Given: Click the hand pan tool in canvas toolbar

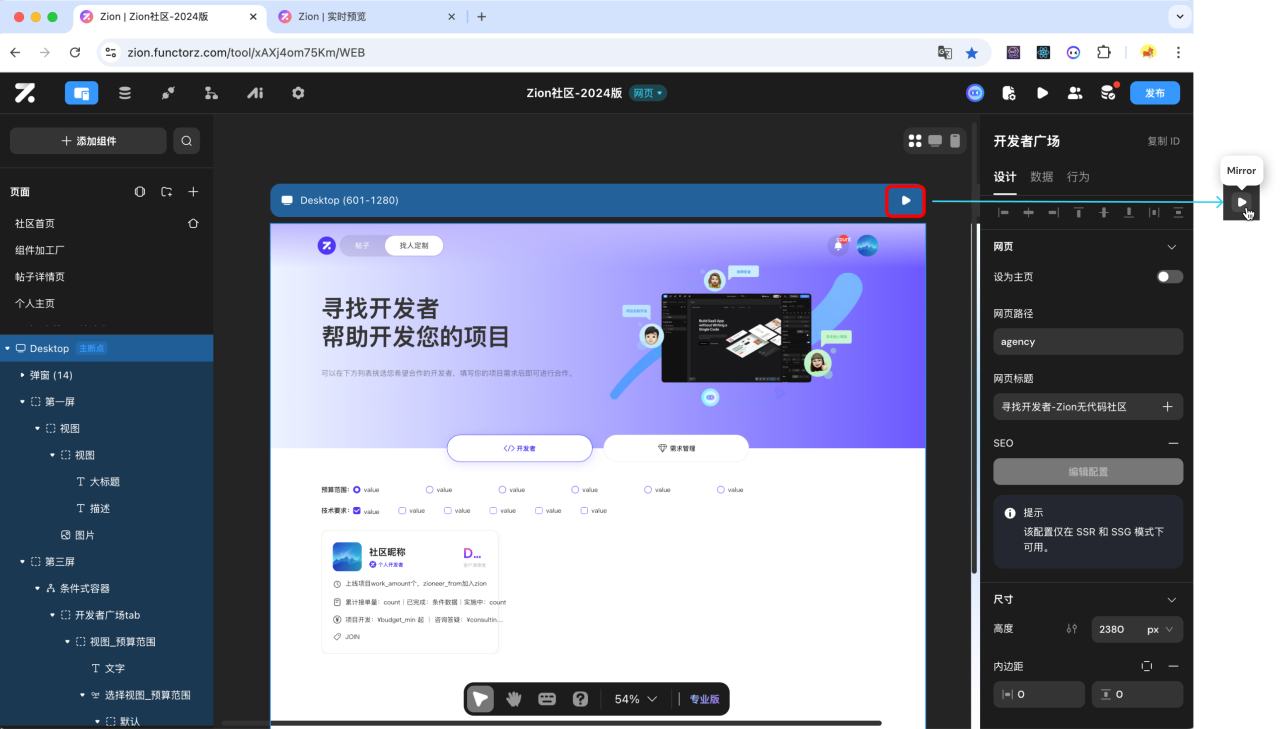Looking at the screenshot, I should tap(513, 698).
